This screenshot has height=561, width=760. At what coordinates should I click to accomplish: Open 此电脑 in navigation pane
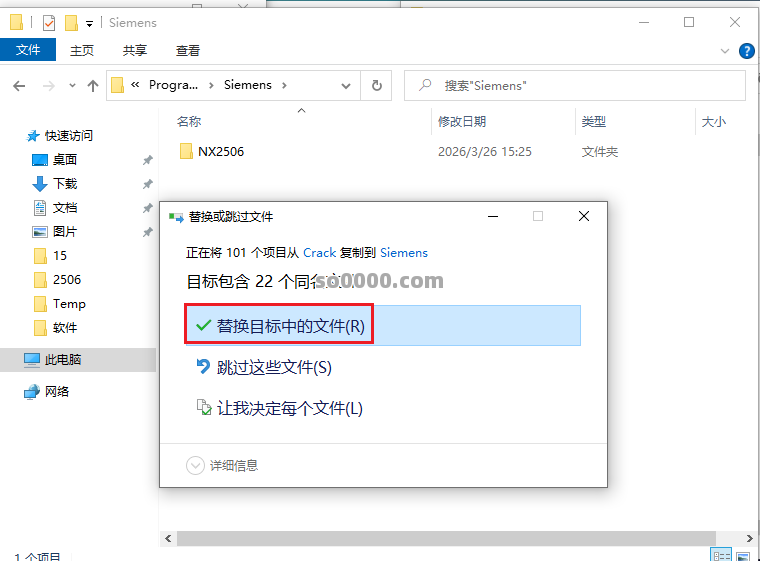(63, 360)
